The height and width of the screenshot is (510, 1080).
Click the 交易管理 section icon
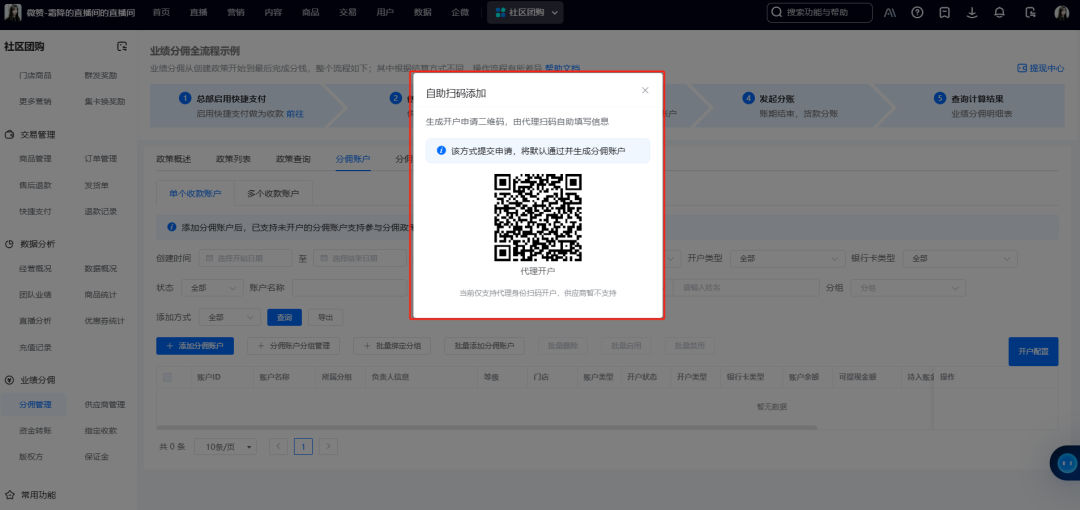[x=10, y=135]
